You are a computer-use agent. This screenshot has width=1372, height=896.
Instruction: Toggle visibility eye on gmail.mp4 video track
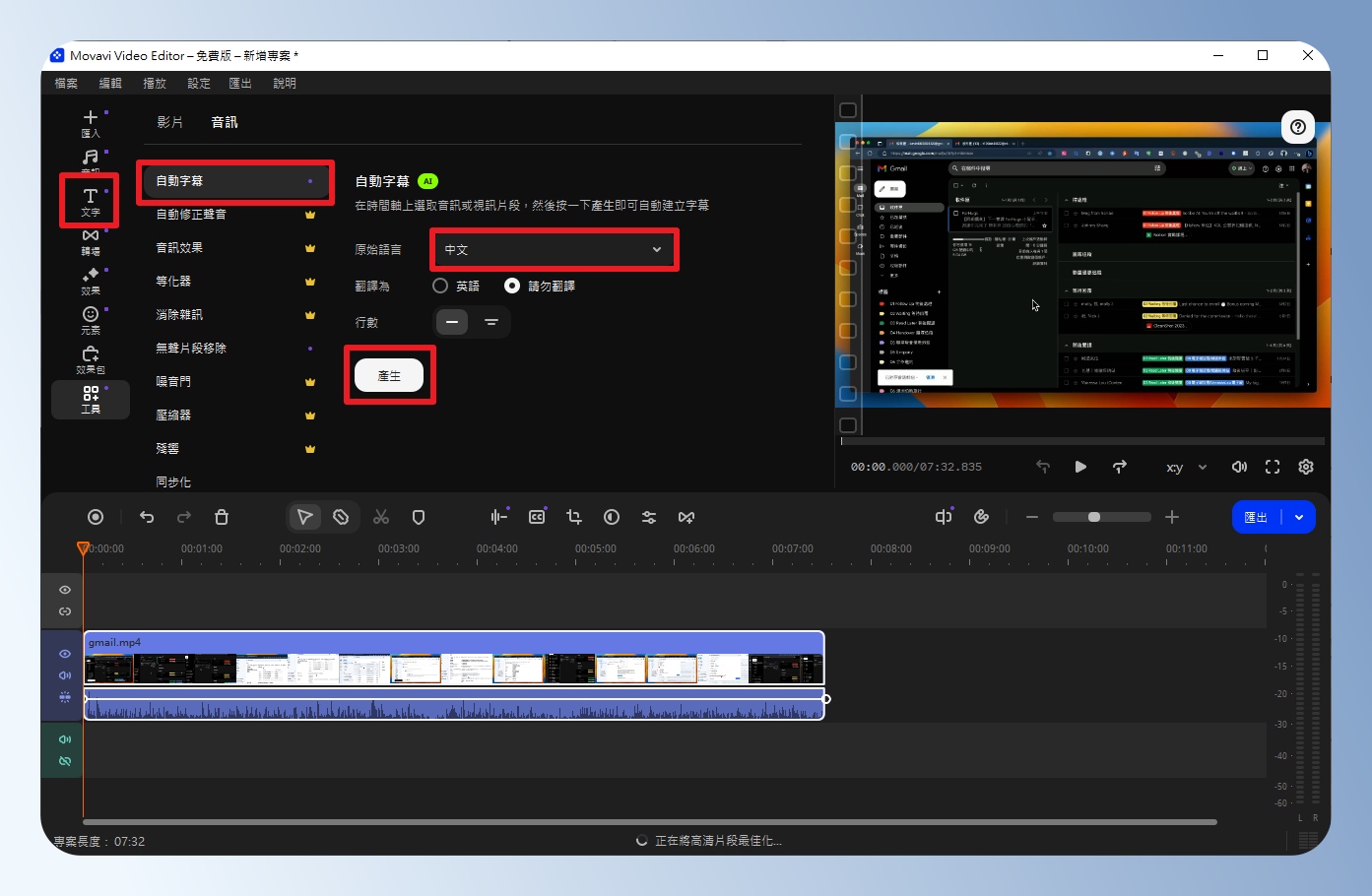coord(65,654)
